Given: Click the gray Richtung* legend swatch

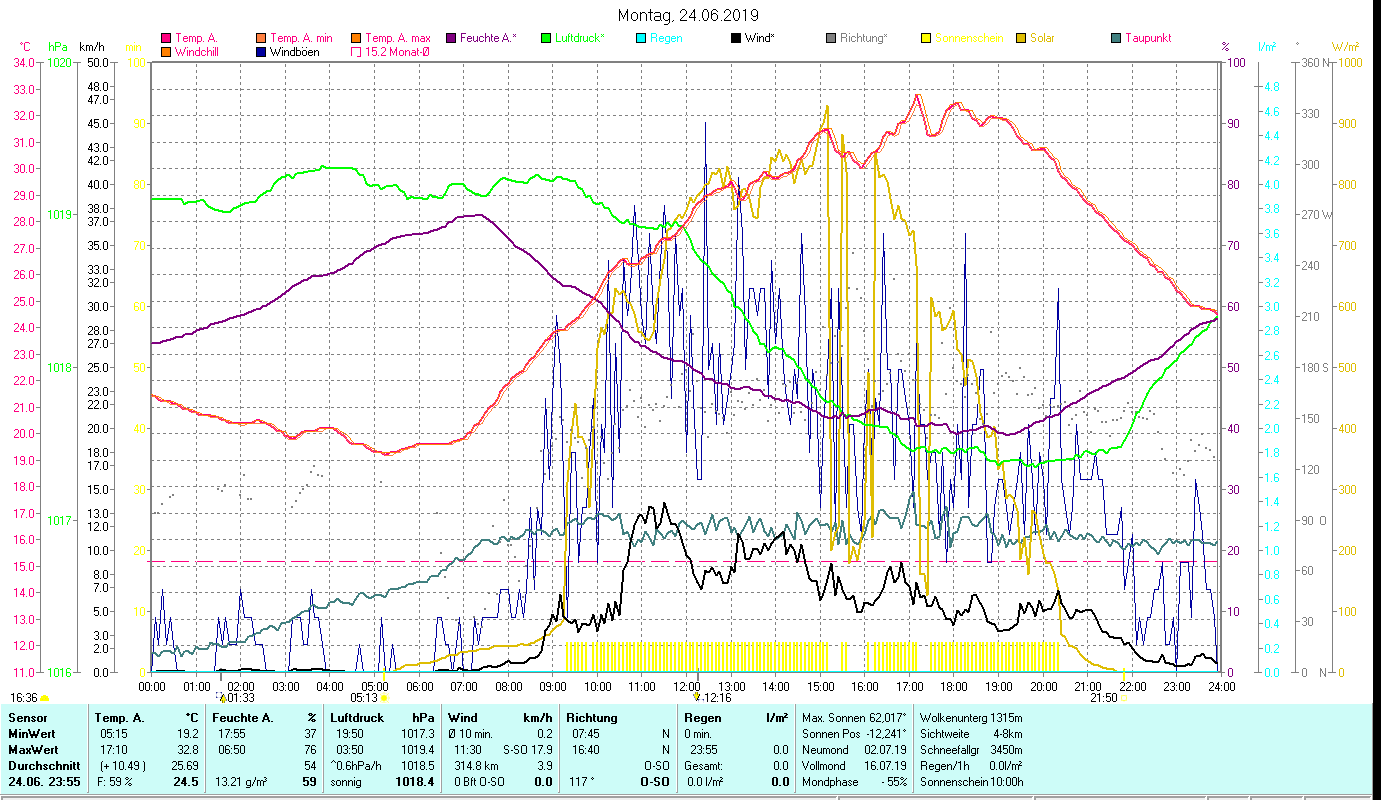Looking at the screenshot, I should tap(831, 38).
